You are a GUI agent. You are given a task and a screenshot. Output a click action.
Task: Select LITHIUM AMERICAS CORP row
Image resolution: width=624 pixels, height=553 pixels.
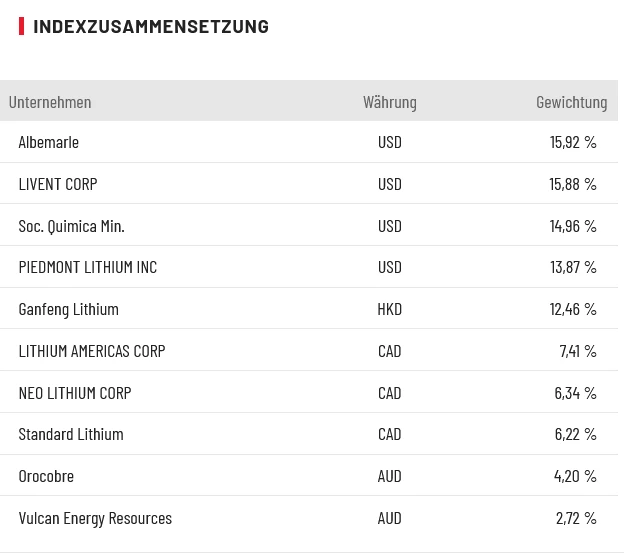[92, 351]
